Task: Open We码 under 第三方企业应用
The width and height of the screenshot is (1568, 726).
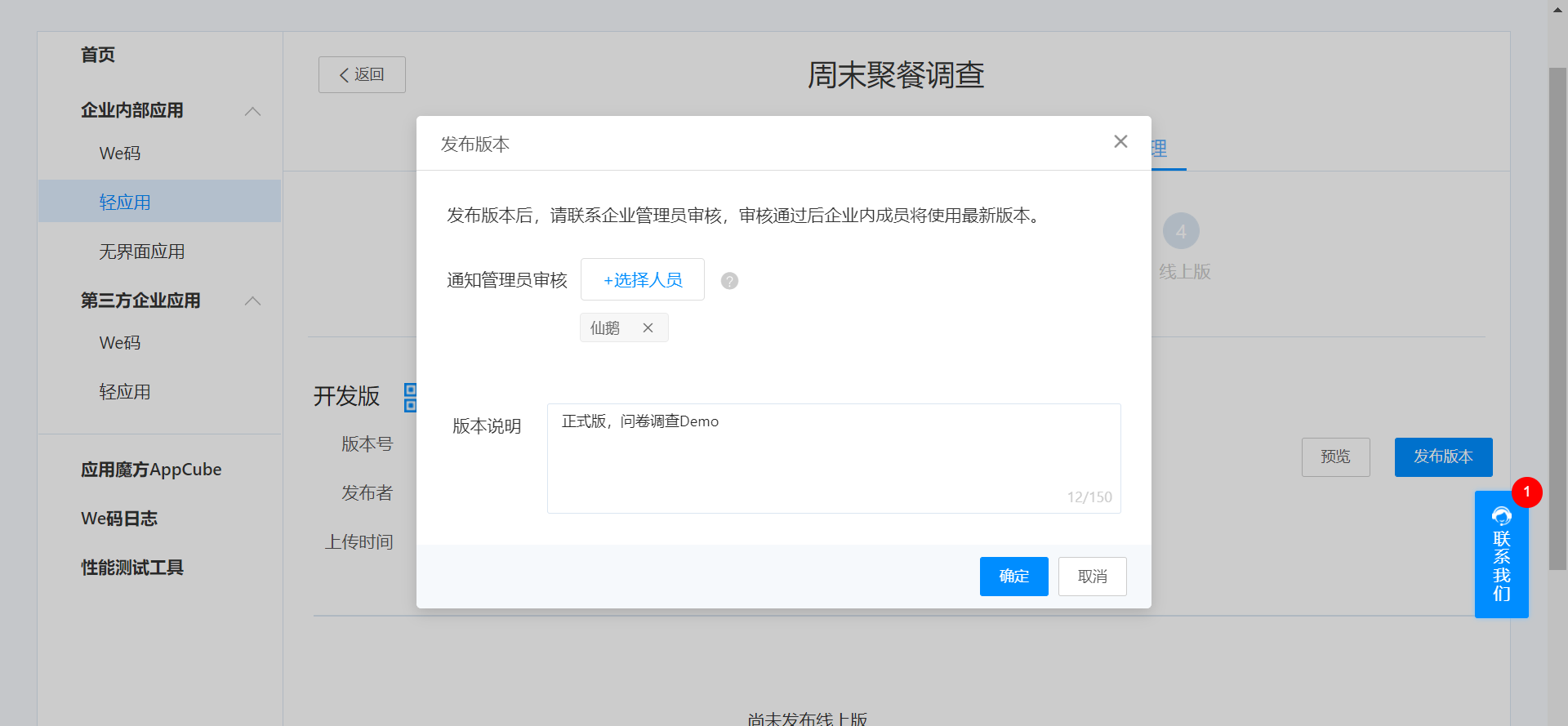Action: [x=120, y=343]
